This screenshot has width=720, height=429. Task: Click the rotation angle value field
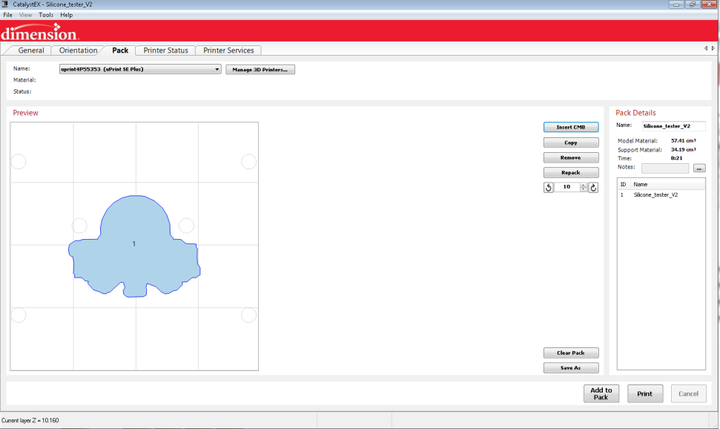click(567, 187)
